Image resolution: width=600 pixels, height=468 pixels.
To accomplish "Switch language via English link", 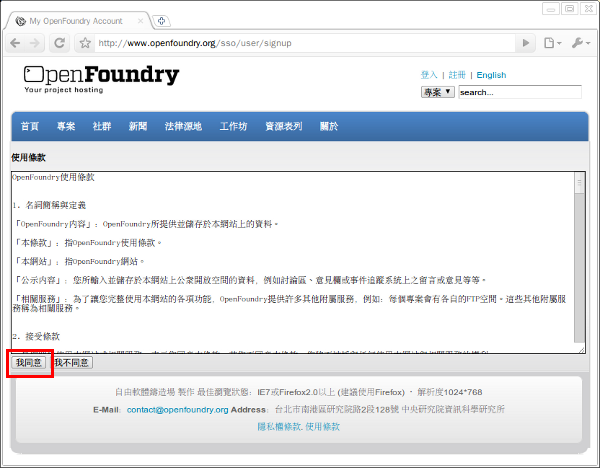I will (x=491, y=75).
